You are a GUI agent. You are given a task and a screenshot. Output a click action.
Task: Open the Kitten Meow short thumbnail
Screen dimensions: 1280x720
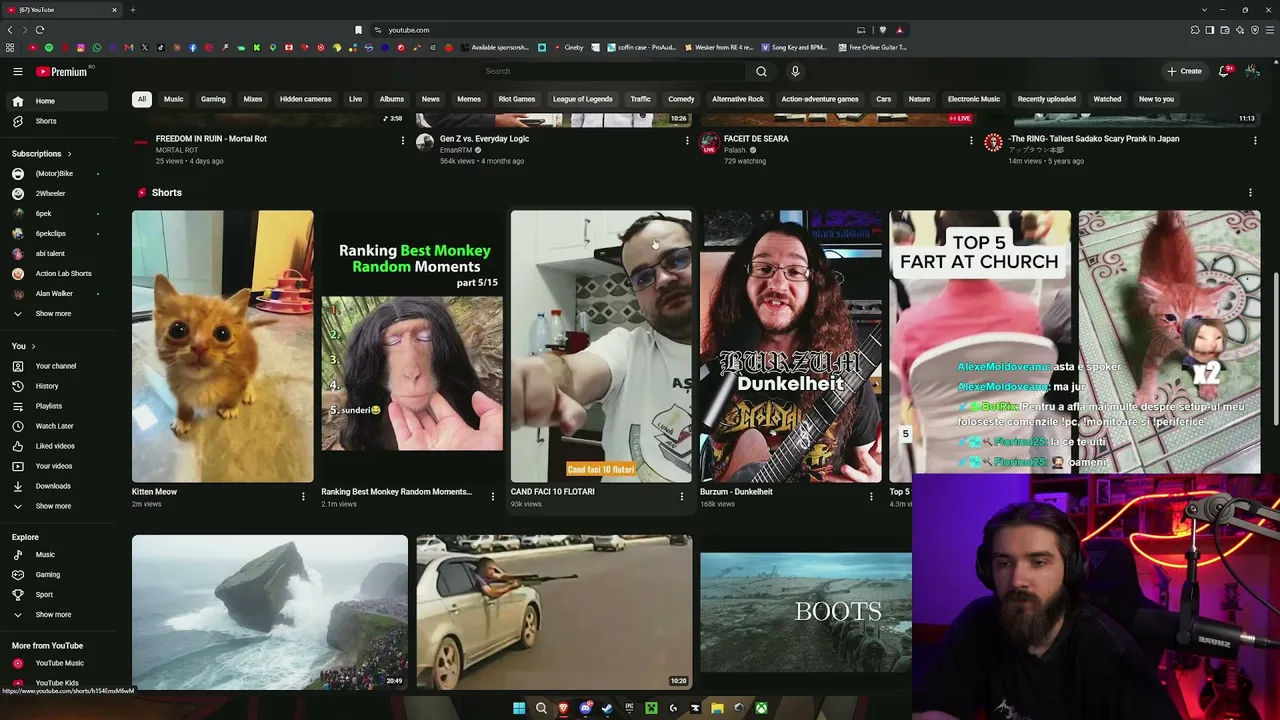tap(222, 346)
